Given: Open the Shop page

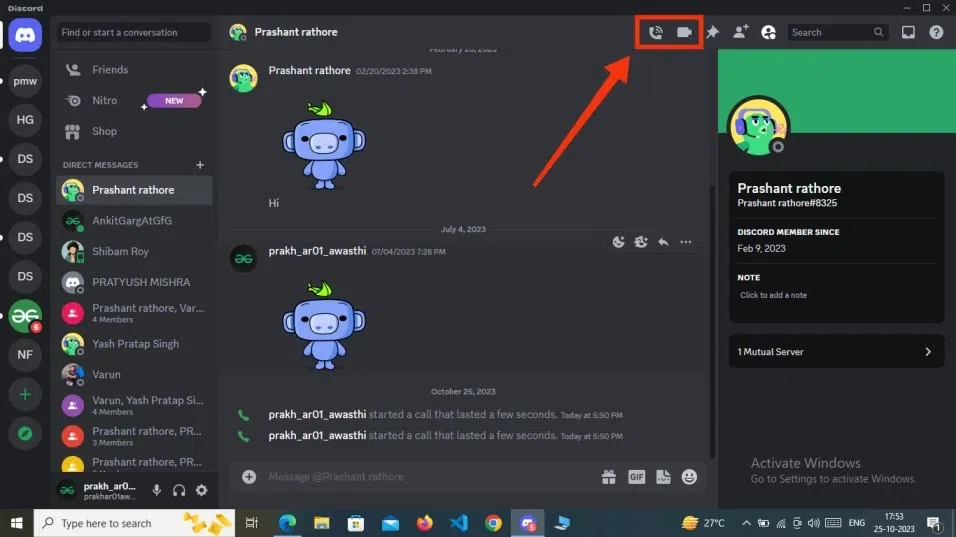Looking at the screenshot, I should pyautogui.click(x=134, y=131).
